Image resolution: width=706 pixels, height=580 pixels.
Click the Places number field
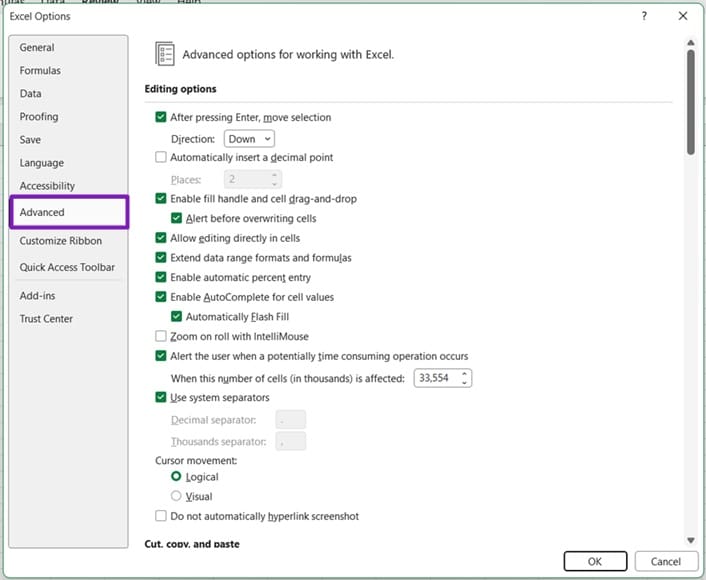(253, 179)
